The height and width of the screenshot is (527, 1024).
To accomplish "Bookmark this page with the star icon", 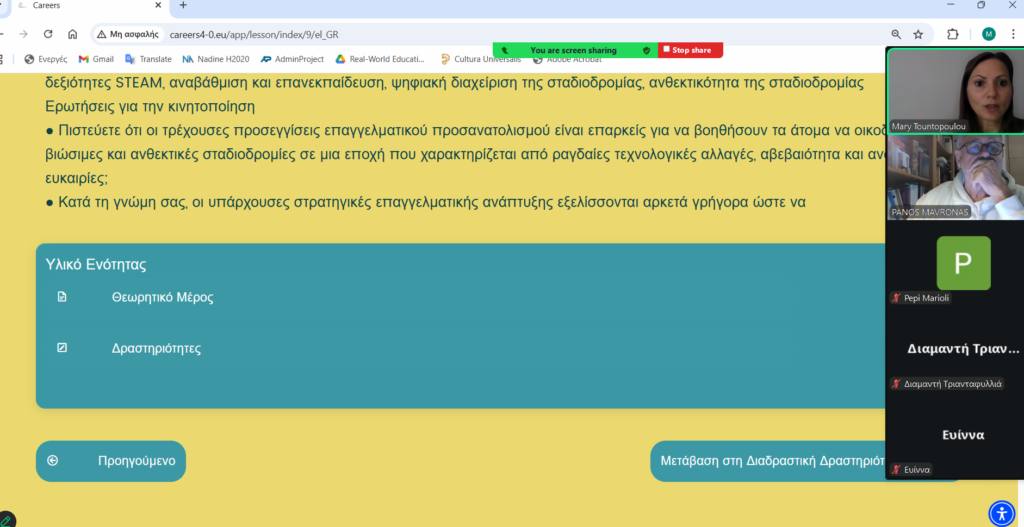I will 918,35.
